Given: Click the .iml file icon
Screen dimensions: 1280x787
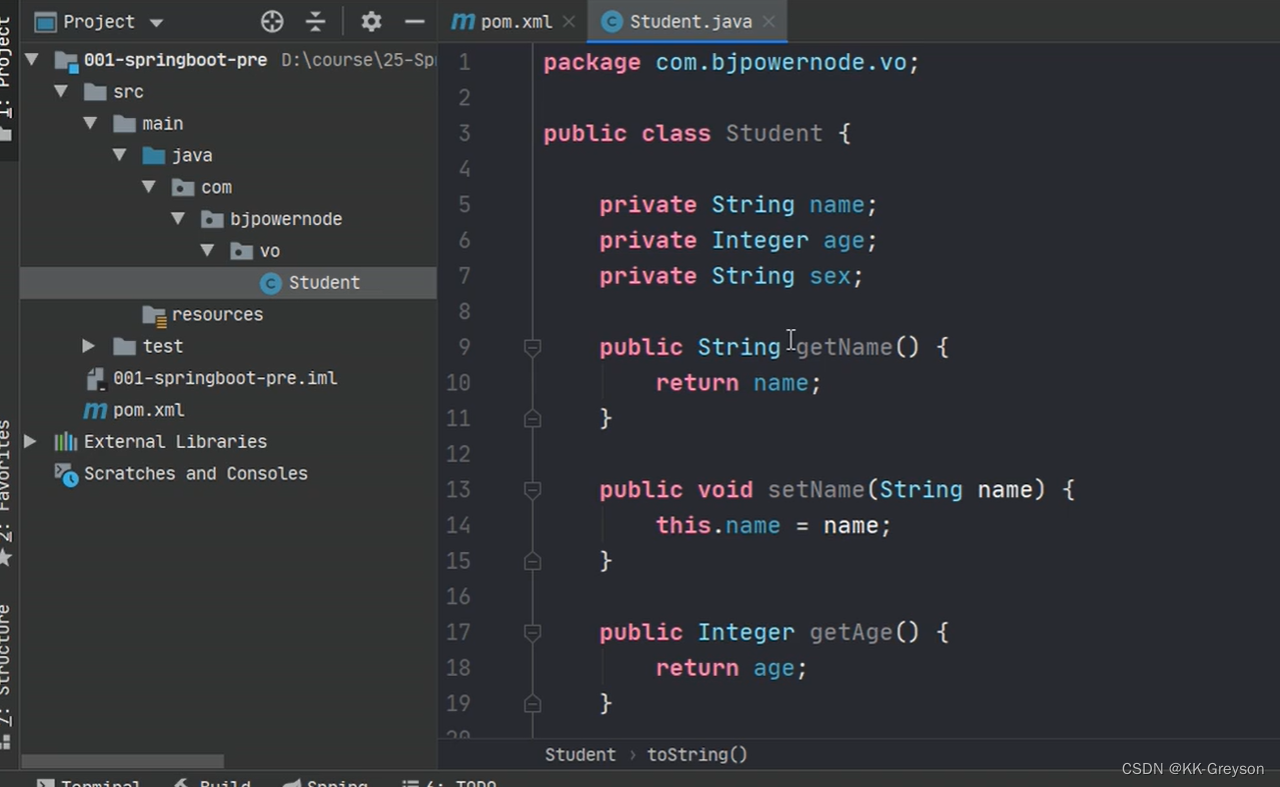Looking at the screenshot, I should pyautogui.click(x=96, y=378).
